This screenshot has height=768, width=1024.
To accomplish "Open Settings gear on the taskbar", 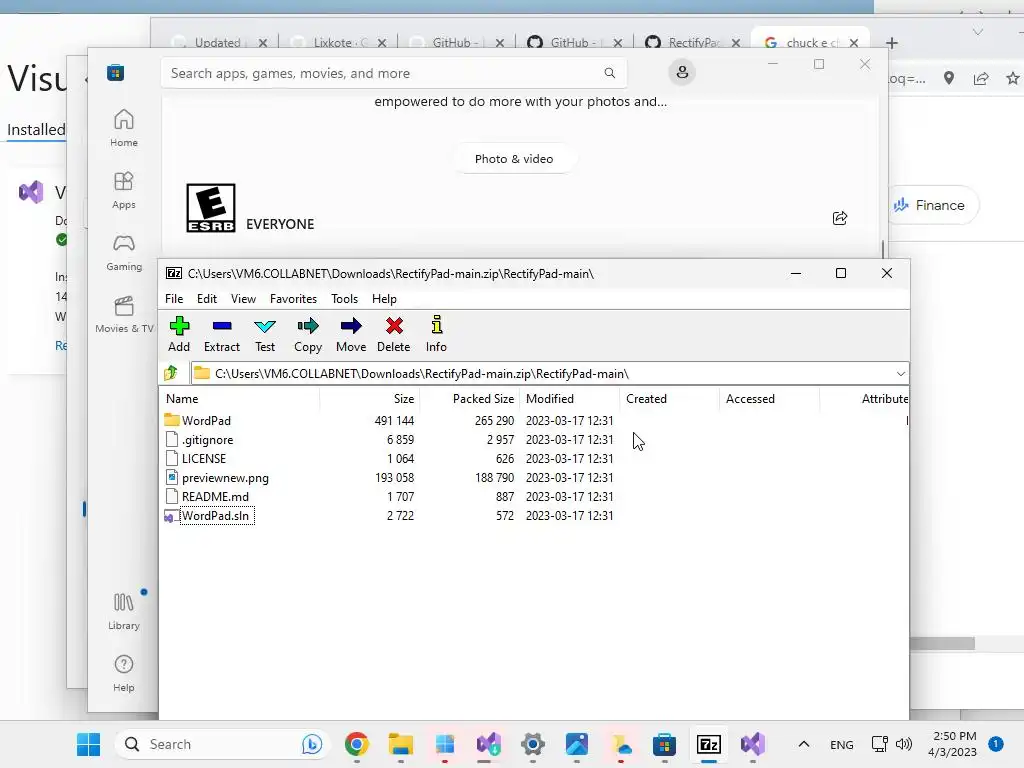I will [533, 744].
